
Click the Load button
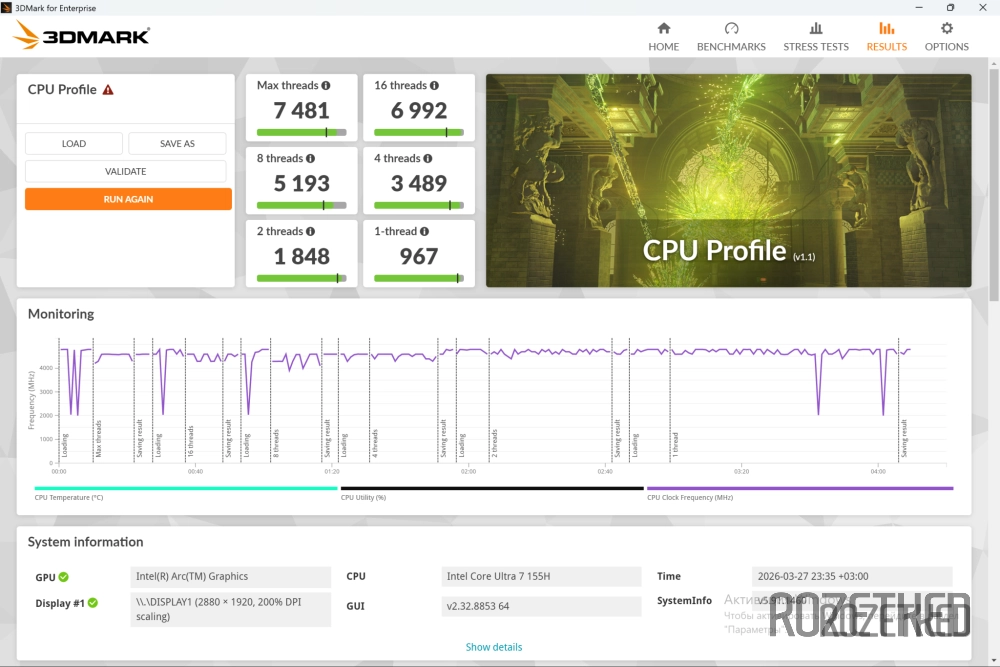pos(74,144)
